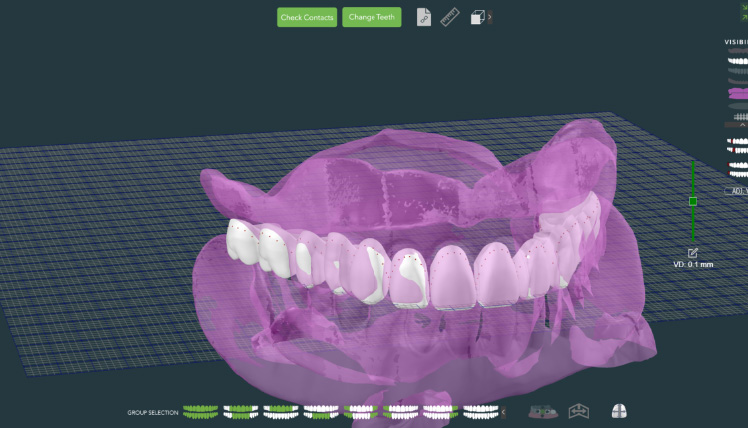
Task: Click the Change Teeth button
Action: click(371, 17)
